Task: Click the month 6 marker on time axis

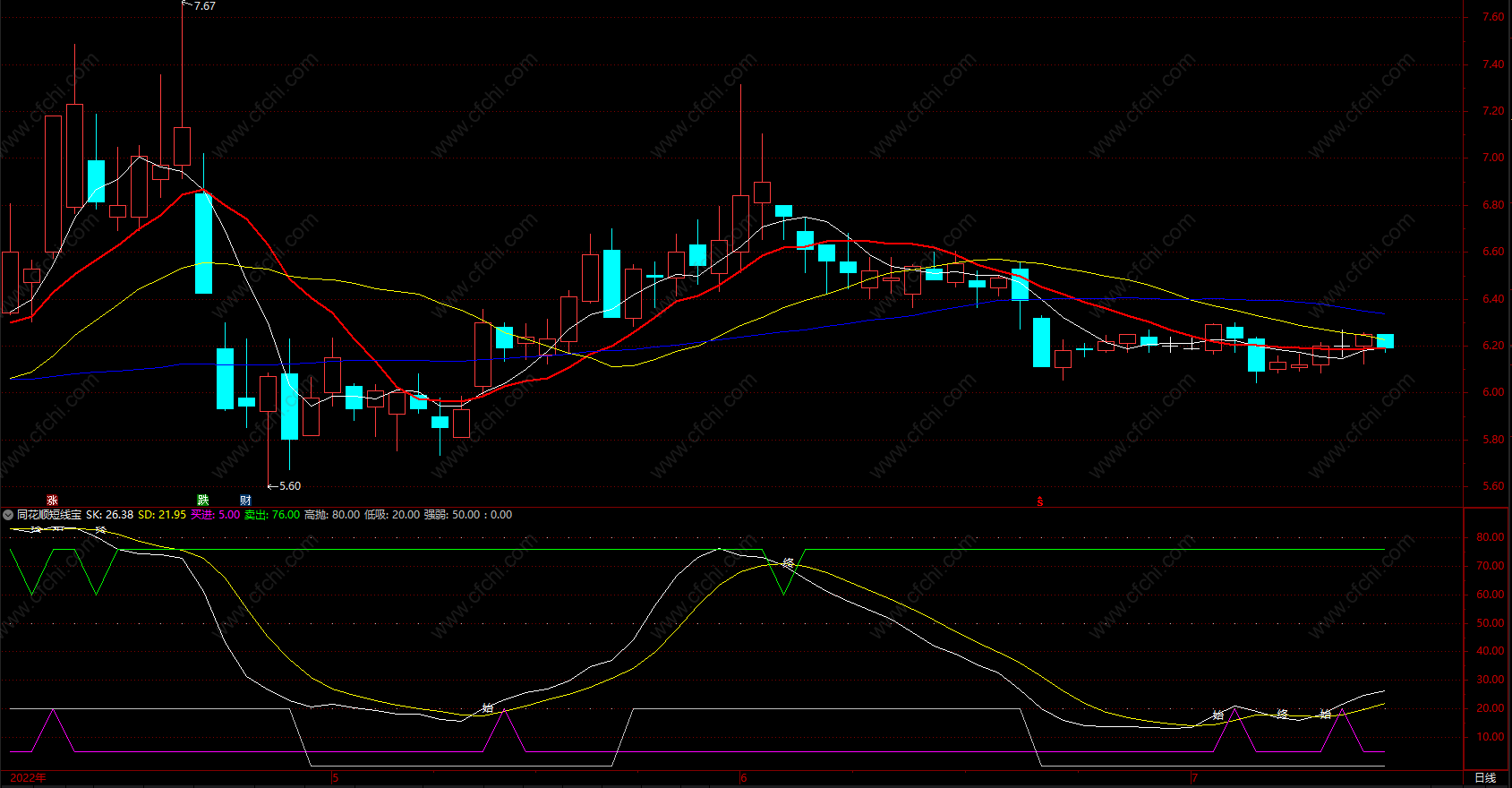Action: (744, 777)
